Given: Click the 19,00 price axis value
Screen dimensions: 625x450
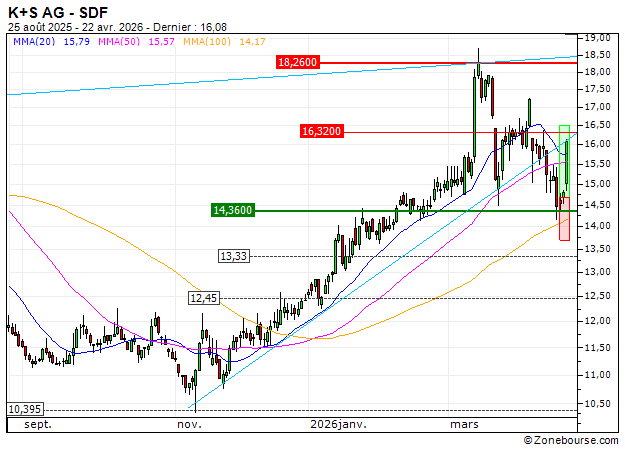Looking at the screenshot, I should 598,35.
